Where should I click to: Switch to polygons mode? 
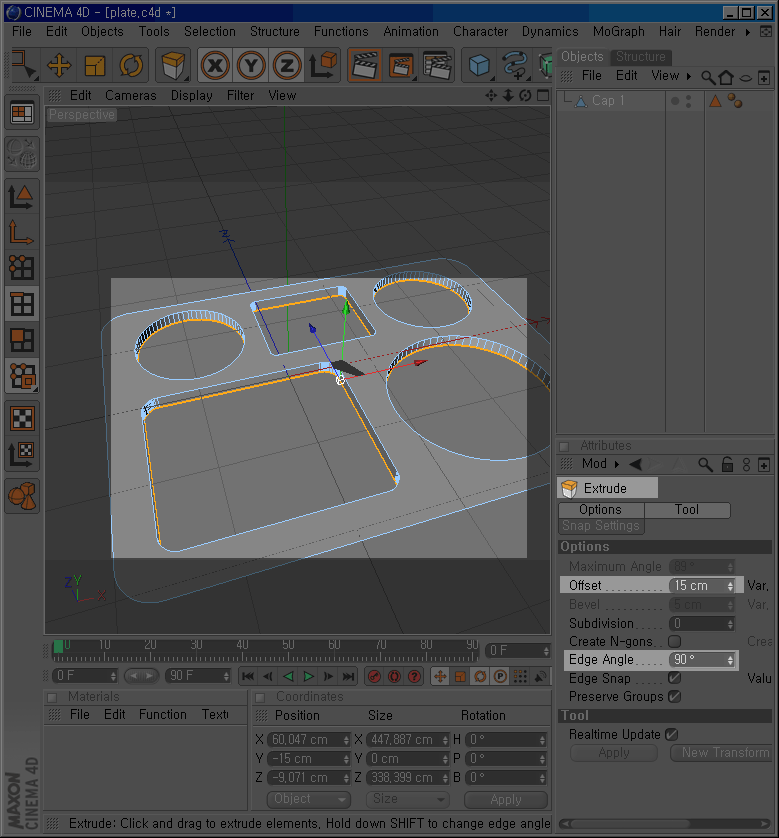[x=21, y=340]
